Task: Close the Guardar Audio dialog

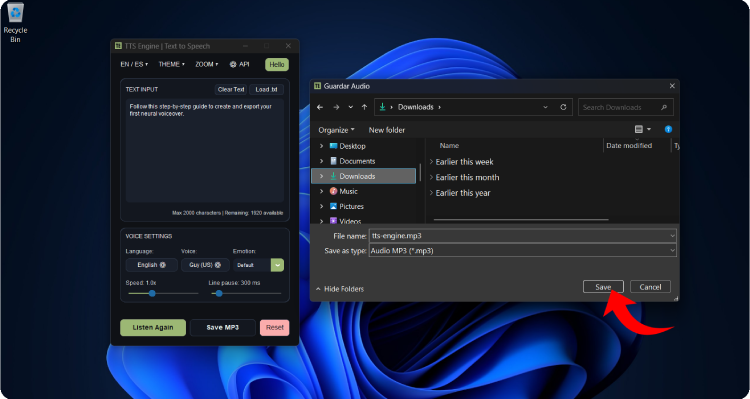Action: tap(672, 86)
